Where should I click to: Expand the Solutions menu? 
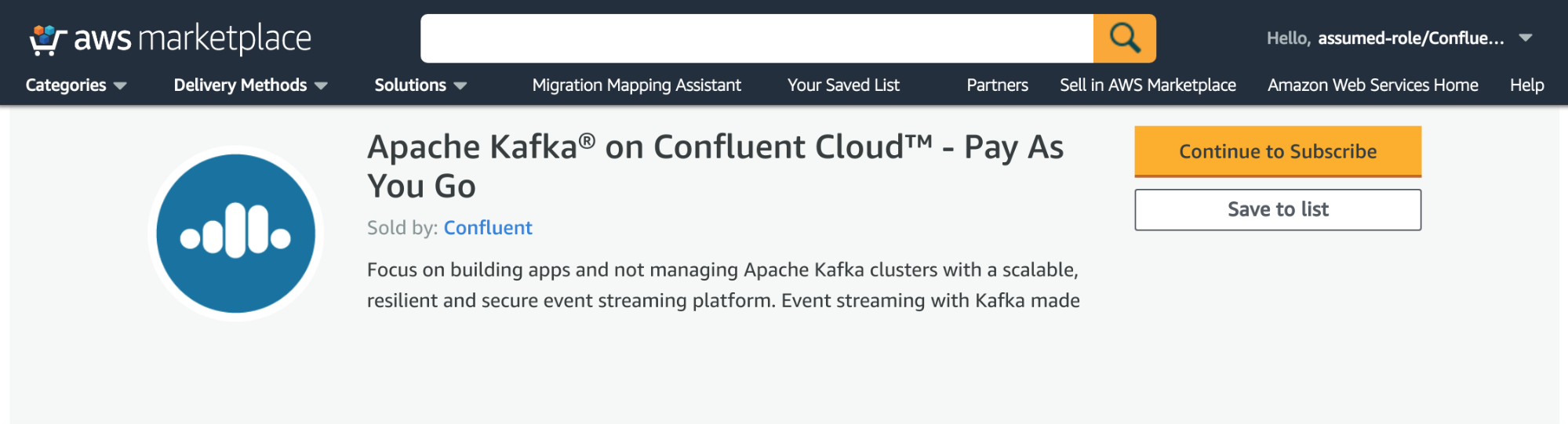[x=420, y=85]
